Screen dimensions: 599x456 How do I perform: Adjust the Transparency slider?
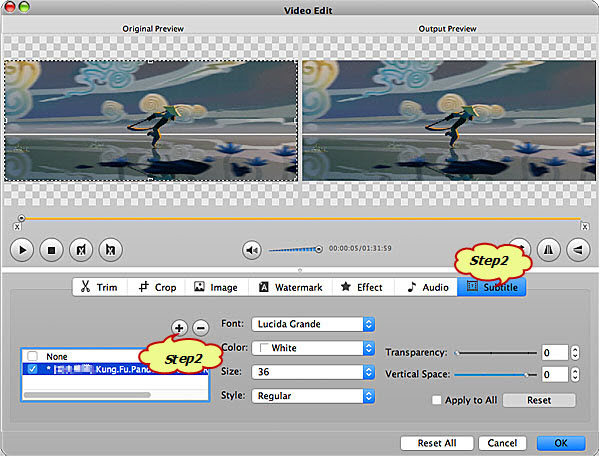tap(496, 353)
